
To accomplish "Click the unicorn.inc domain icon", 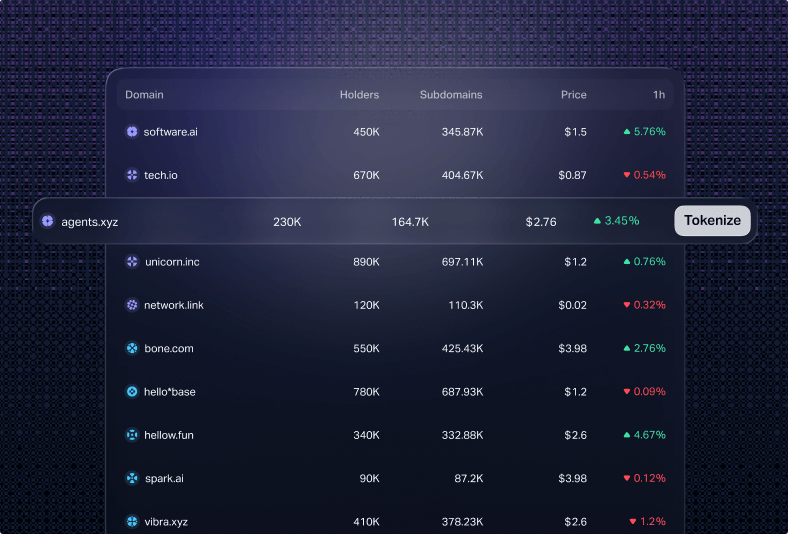I will pyautogui.click(x=131, y=262).
